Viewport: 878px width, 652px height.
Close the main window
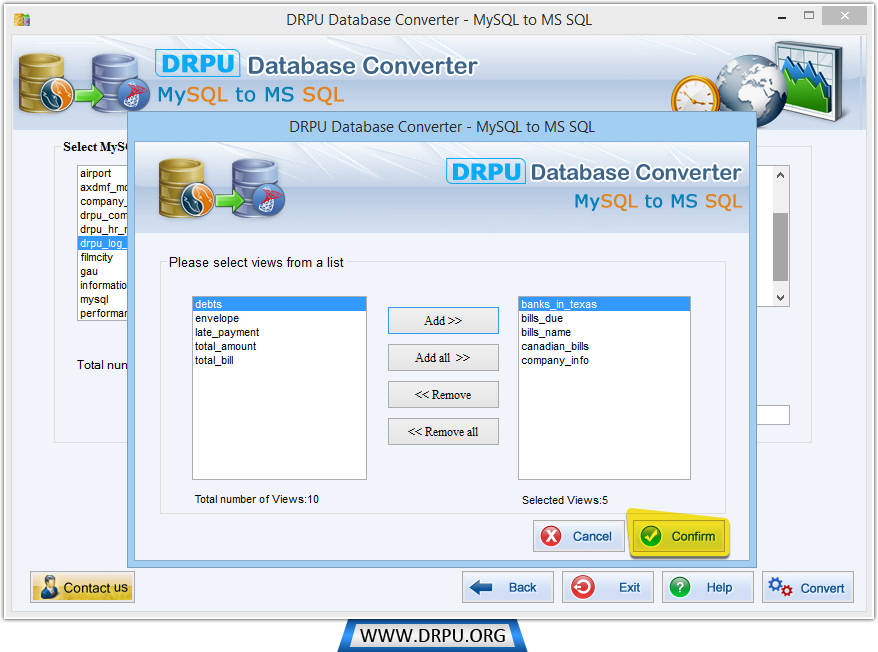point(844,16)
